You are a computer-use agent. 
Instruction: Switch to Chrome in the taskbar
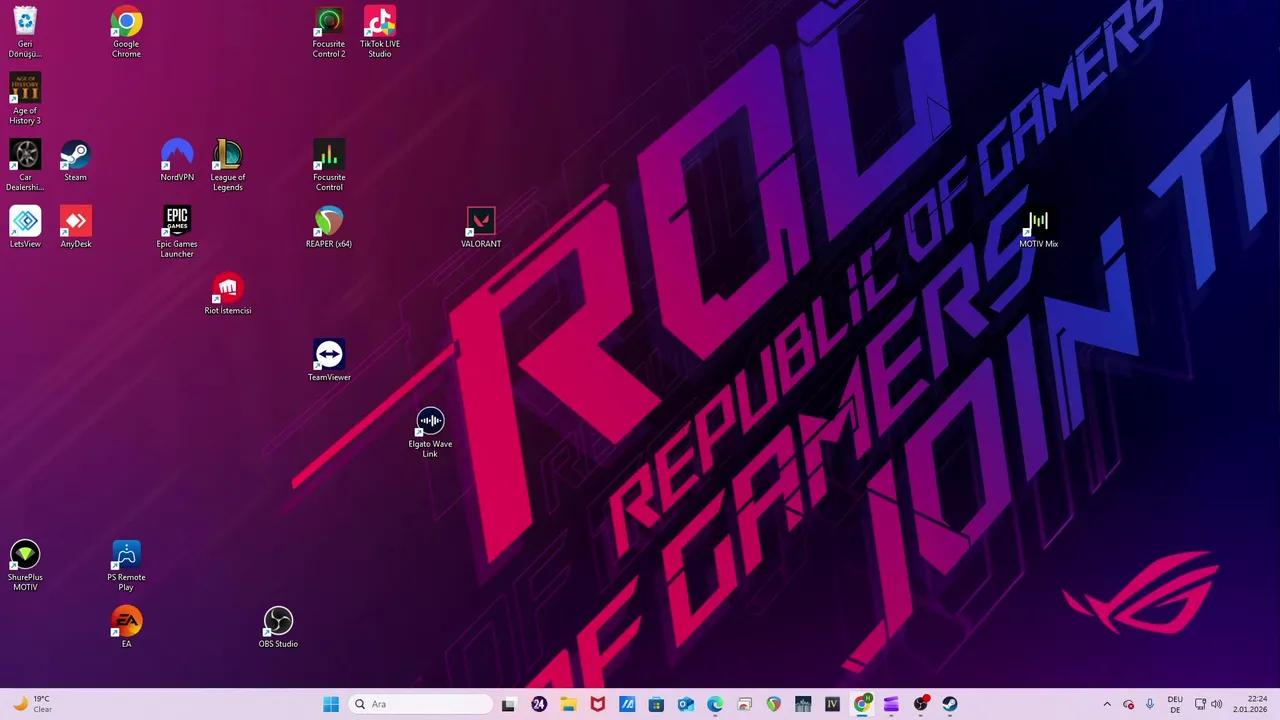[861, 704]
